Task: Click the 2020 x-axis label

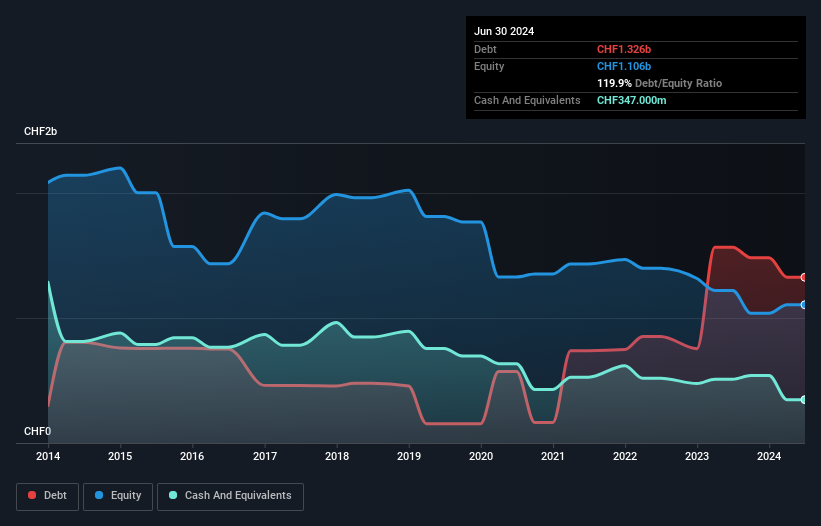Action: pos(481,456)
